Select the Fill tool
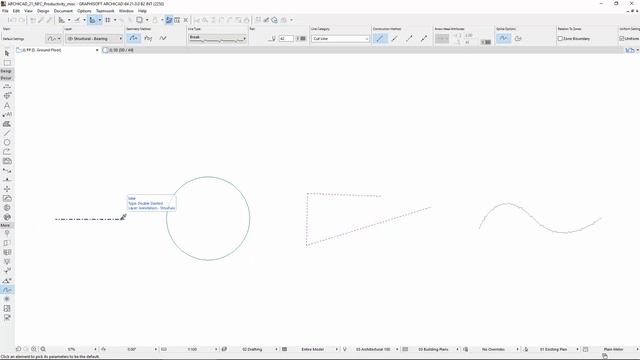The height and width of the screenshot is (360, 640). [x=7, y=124]
